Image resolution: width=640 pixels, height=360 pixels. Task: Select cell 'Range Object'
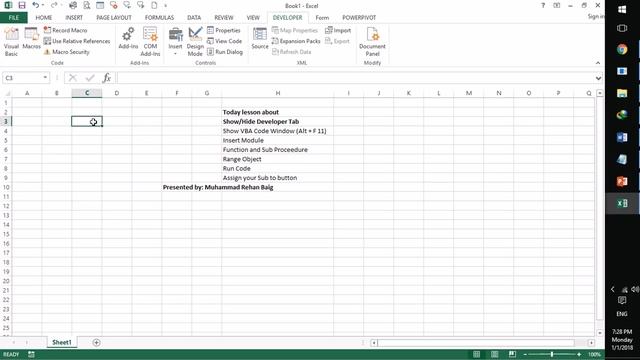[x=278, y=159]
